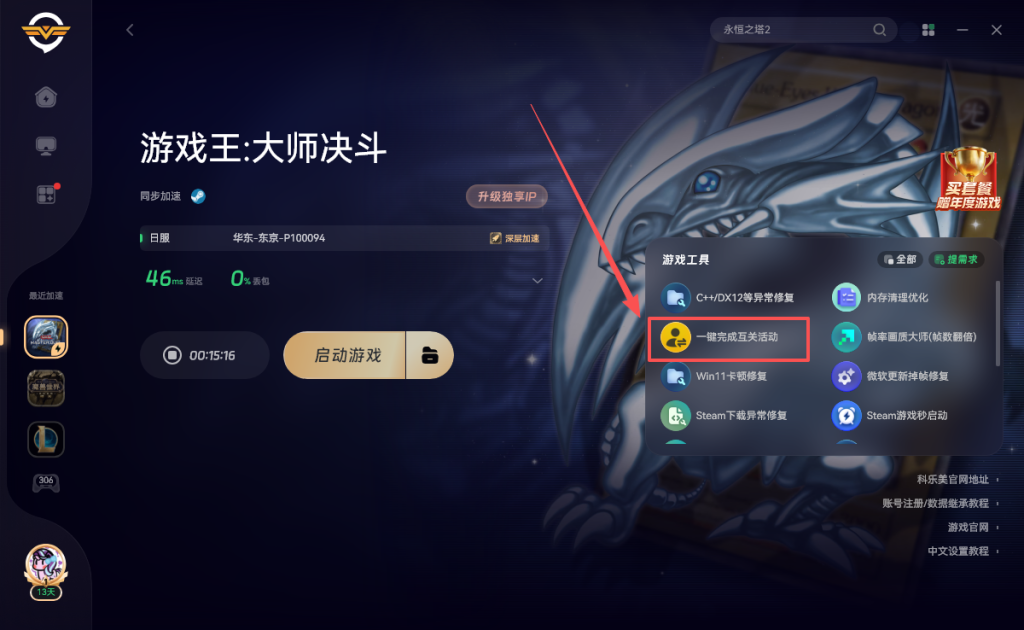
Task: Click 启动游戏 button
Action: (345, 355)
